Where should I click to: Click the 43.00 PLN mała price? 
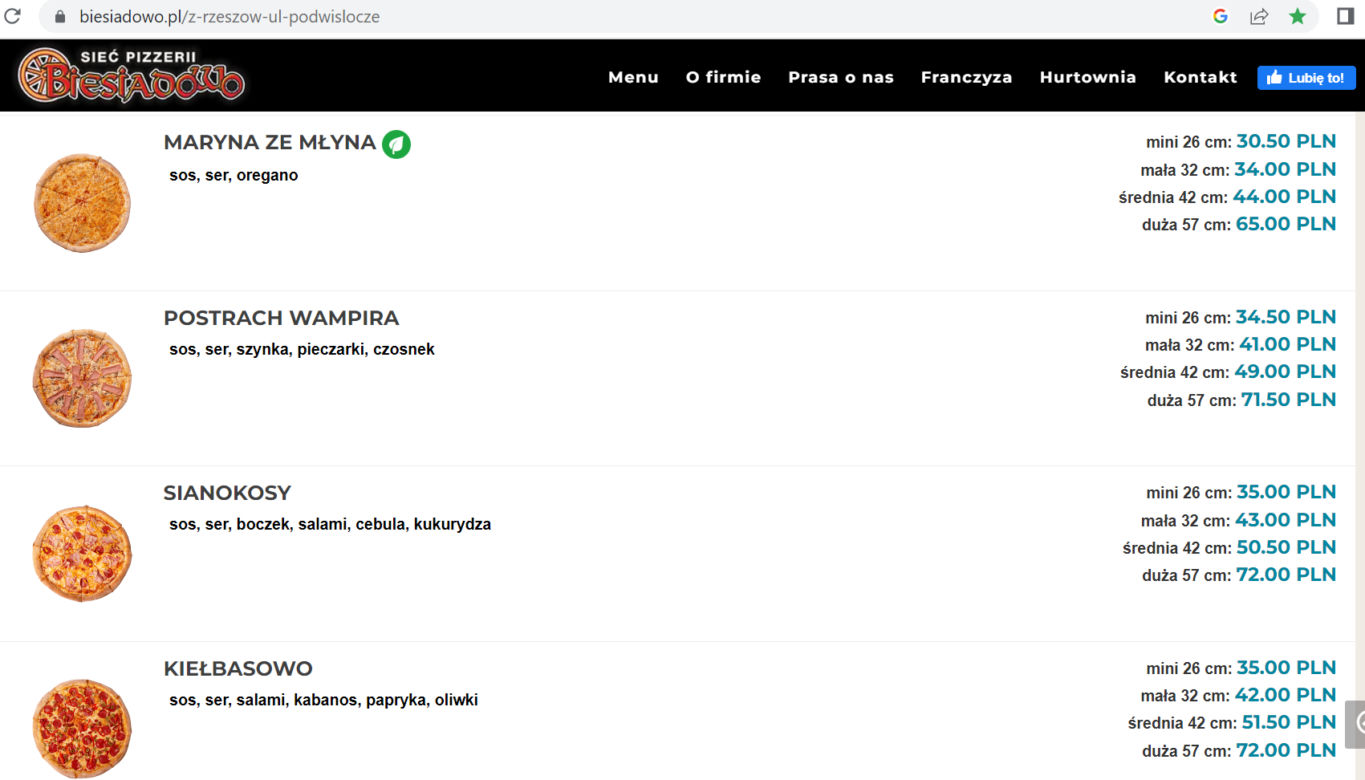[x=1285, y=520]
